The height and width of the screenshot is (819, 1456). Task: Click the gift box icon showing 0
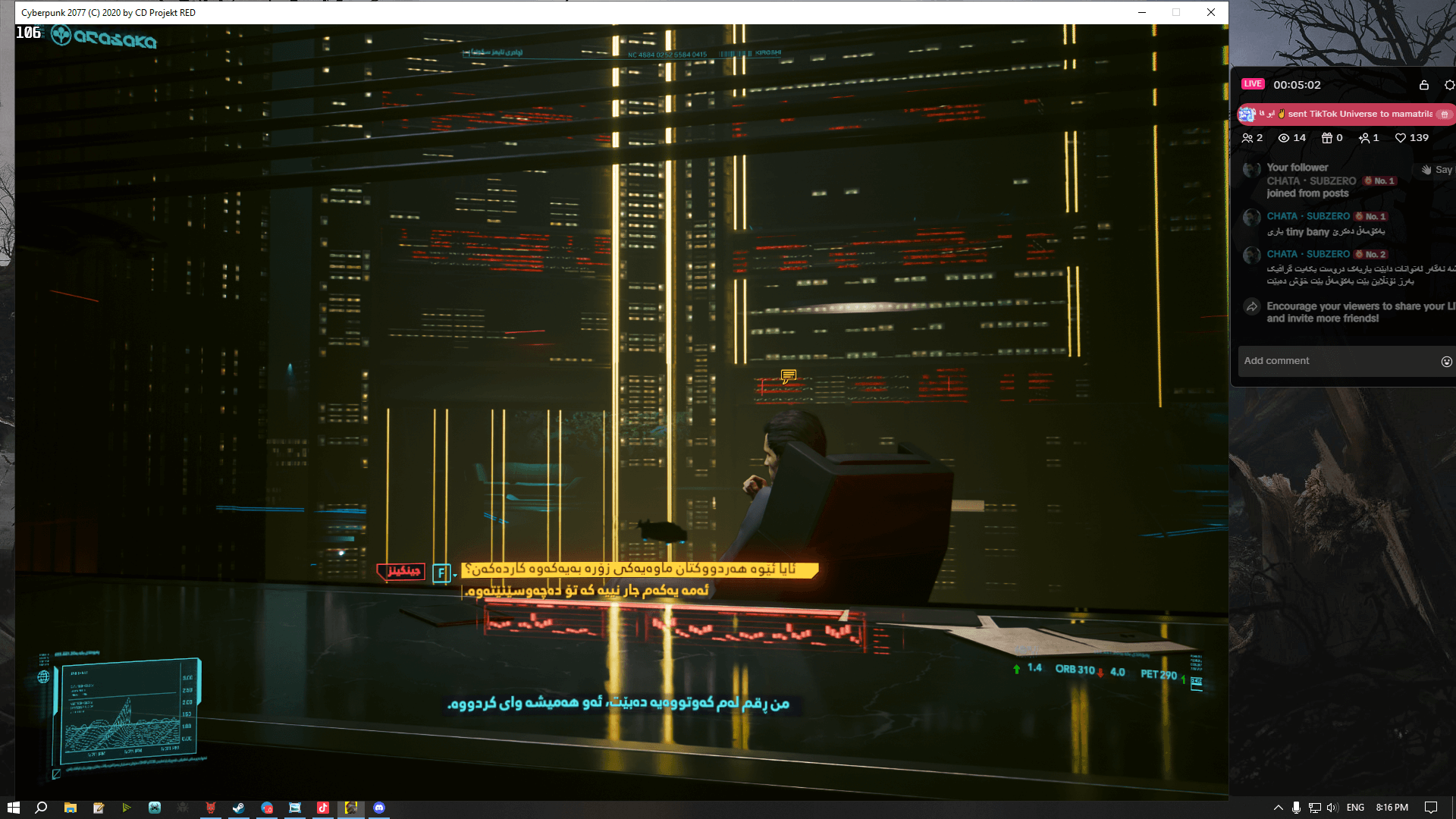[x=1327, y=138]
